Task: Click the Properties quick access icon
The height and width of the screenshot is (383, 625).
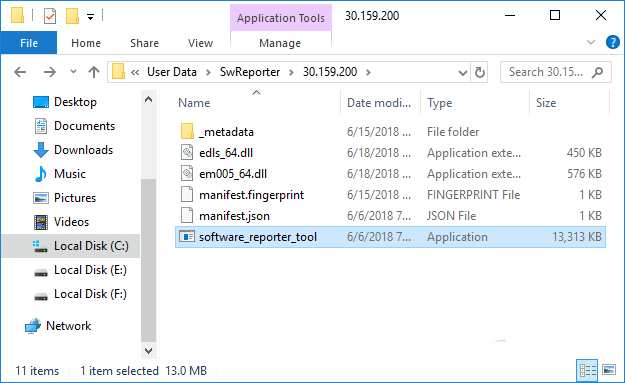Action: [50, 16]
